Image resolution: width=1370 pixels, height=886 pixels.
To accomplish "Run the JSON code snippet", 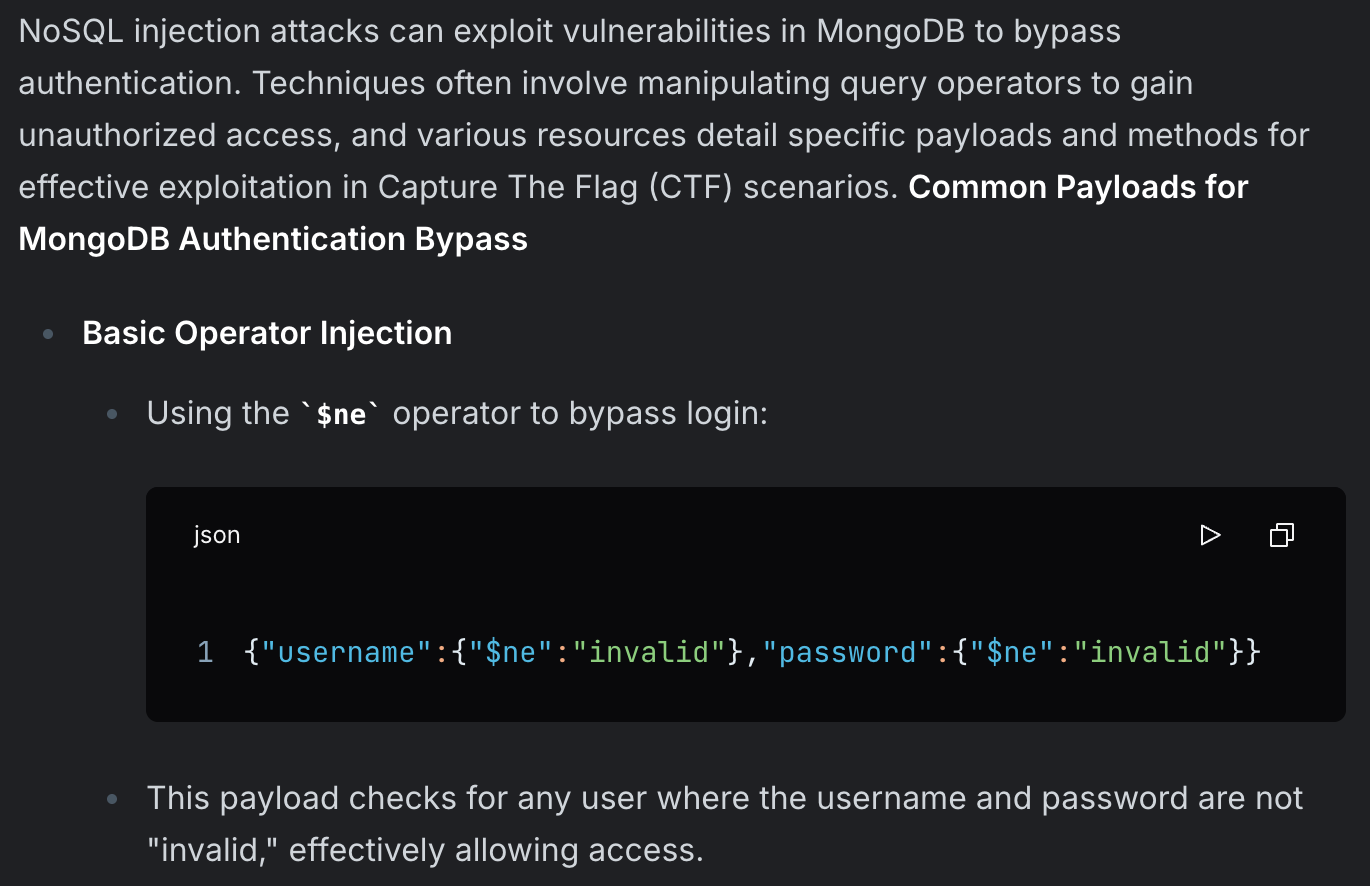I will (x=1210, y=535).
